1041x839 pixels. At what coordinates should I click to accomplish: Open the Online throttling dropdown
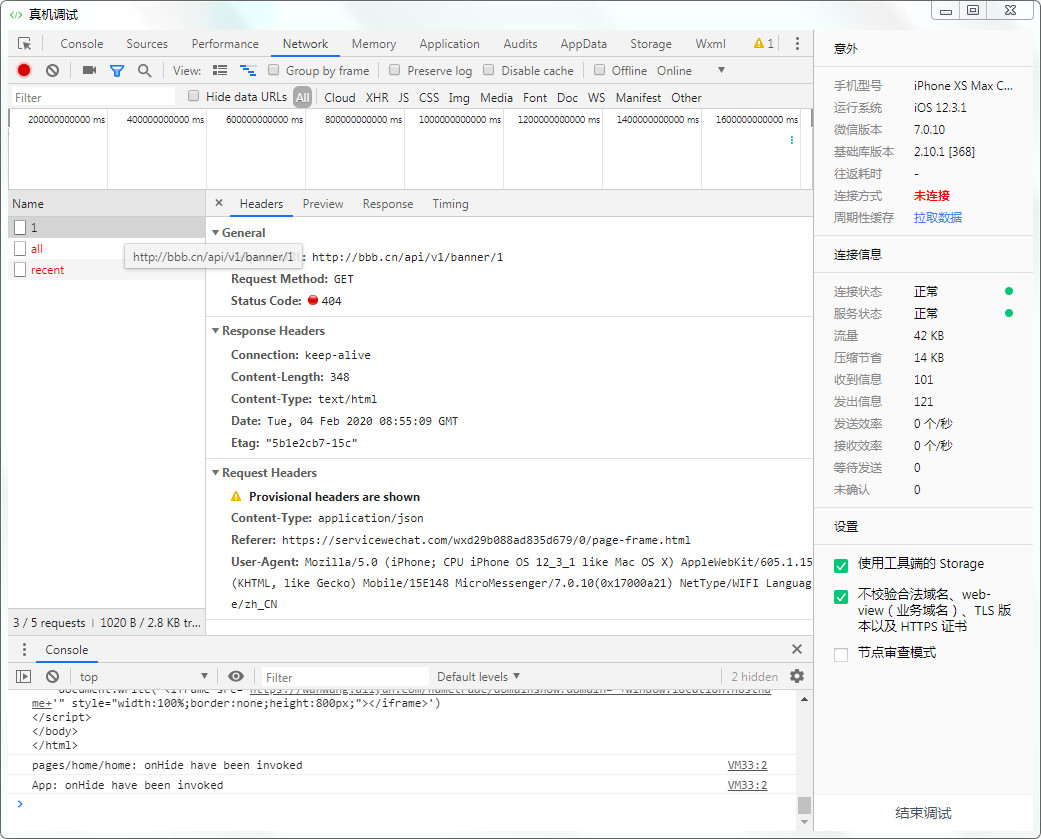691,70
